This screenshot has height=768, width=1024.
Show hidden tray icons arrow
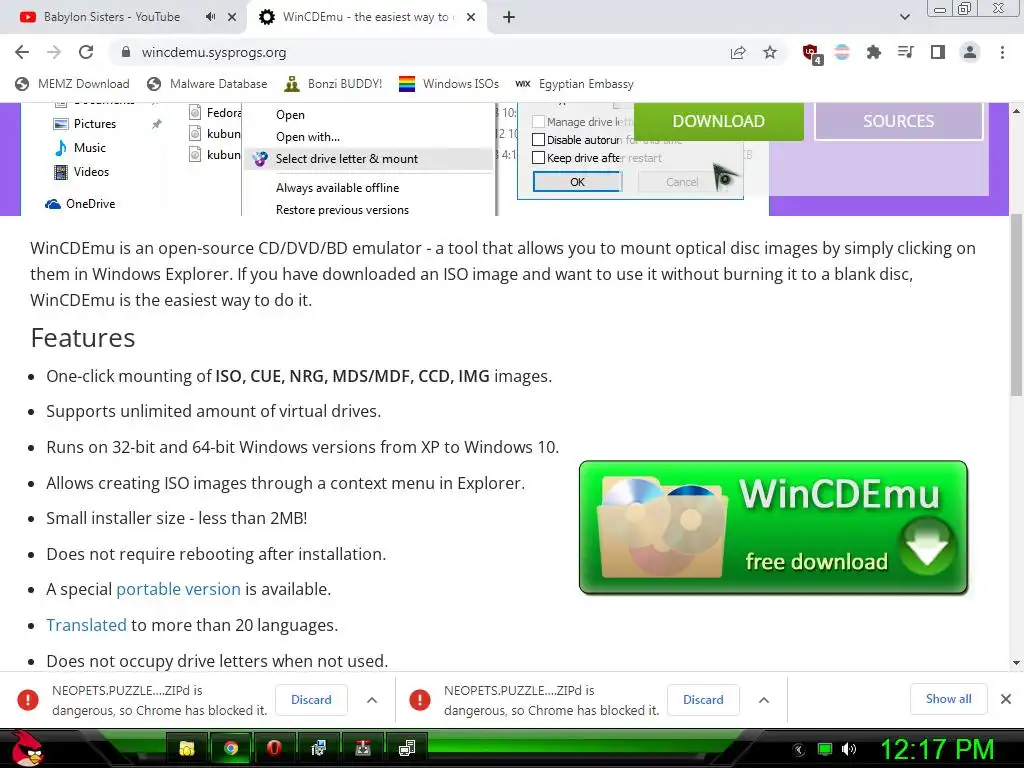(x=799, y=750)
